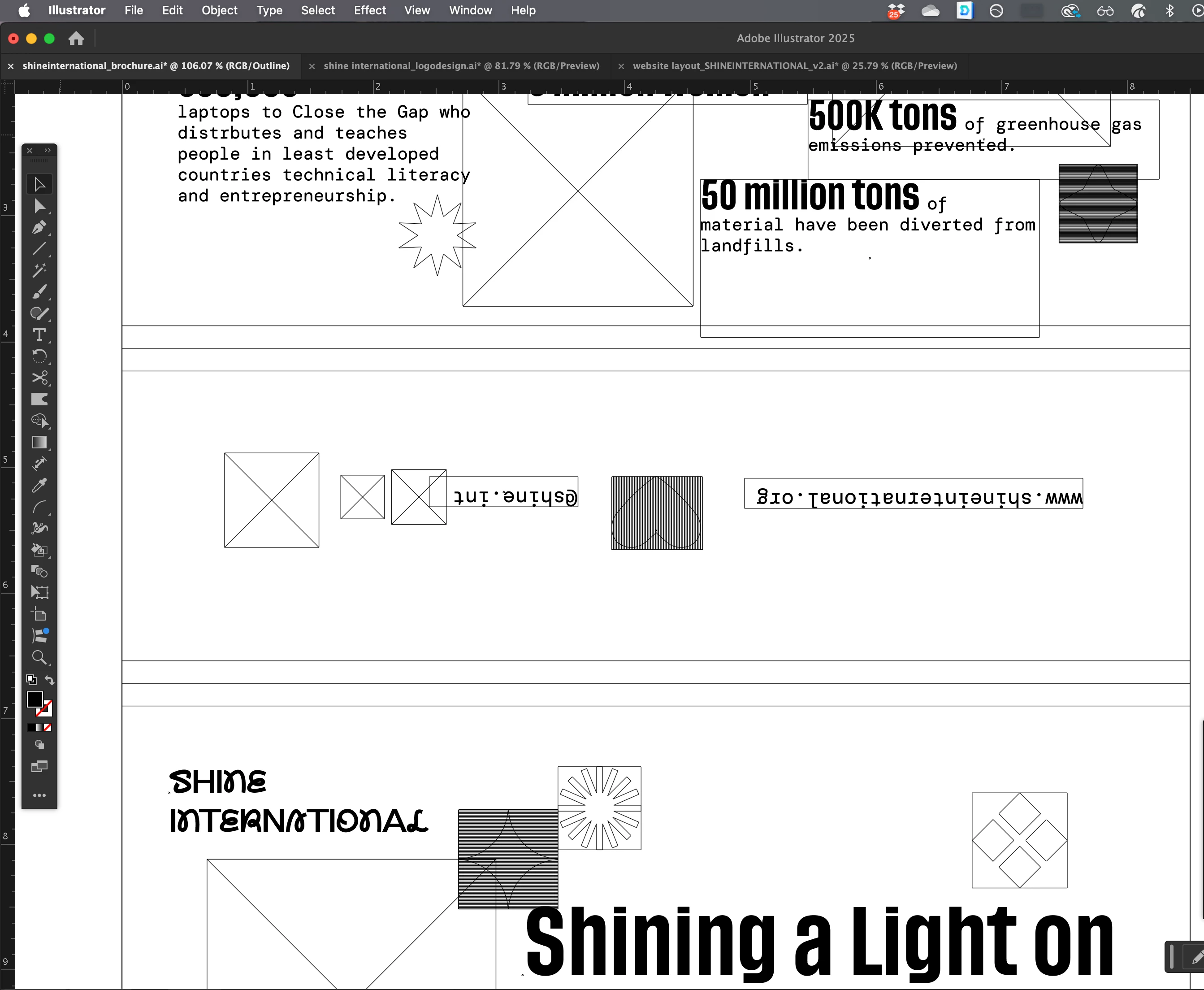The height and width of the screenshot is (990, 1204).
Task: Select the Direct Selection tool
Action: (39, 206)
